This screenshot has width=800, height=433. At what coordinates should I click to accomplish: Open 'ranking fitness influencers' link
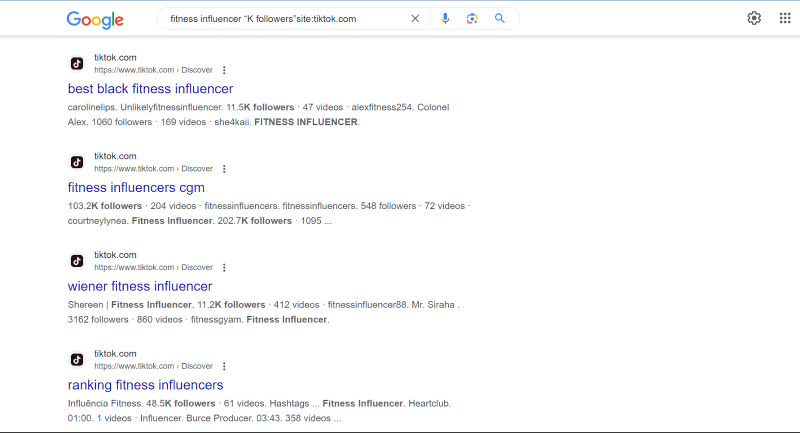click(145, 385)
